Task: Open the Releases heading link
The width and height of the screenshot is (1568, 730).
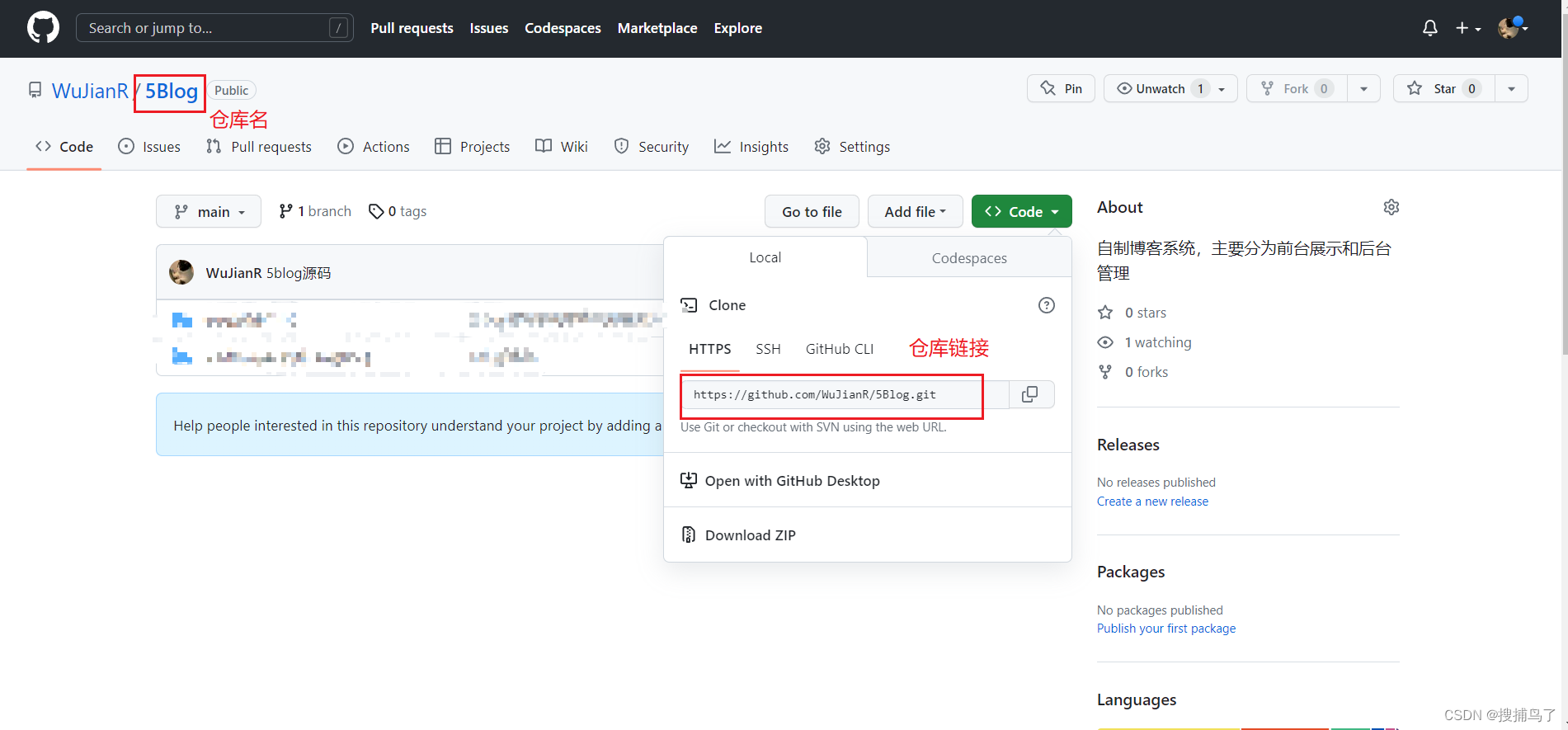Action: (1128, 445)
